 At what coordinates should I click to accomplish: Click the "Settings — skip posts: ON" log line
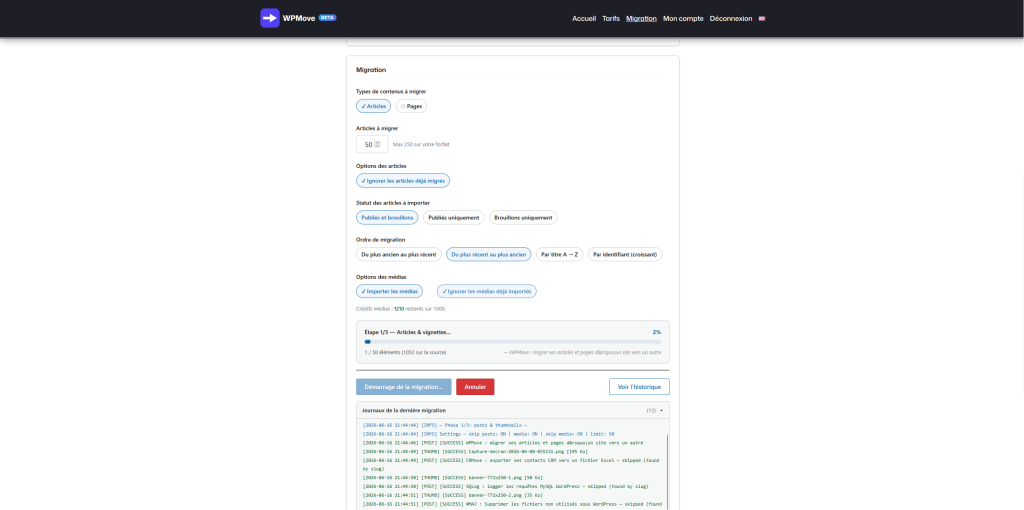488,434
